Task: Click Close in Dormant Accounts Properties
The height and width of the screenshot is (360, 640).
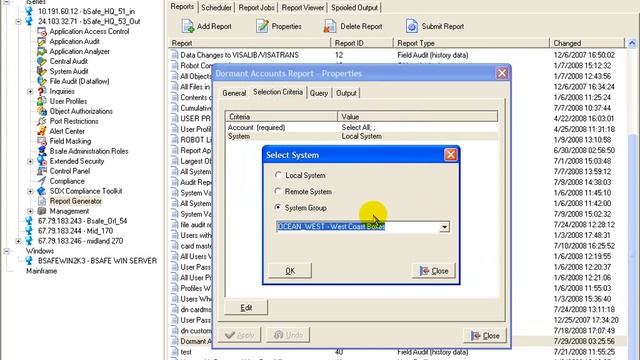Action: (x=485, y=336)
